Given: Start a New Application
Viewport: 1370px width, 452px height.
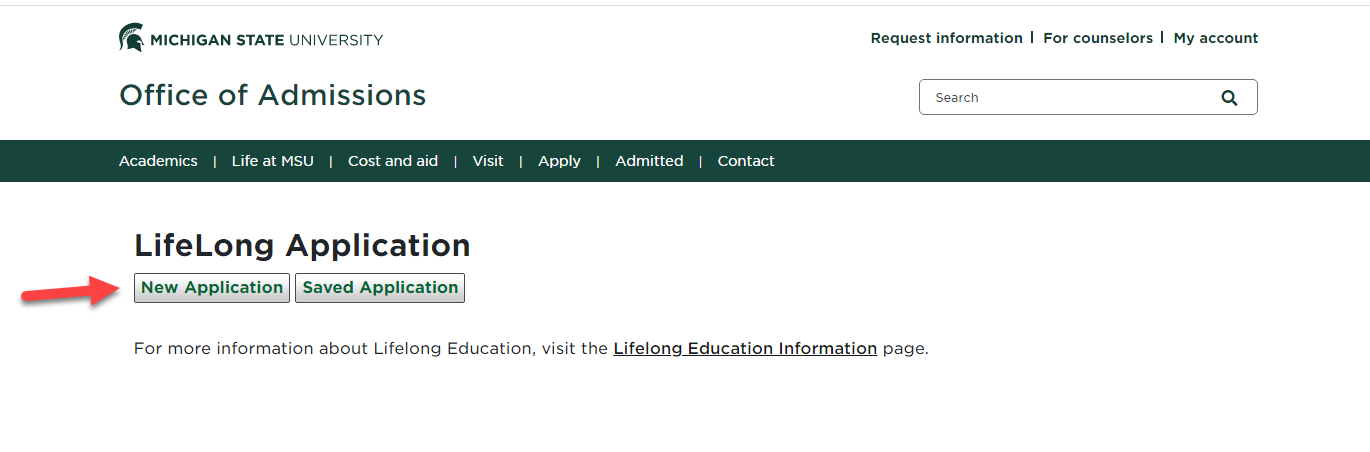Looking at the screenshot, I should coord(212,288).
